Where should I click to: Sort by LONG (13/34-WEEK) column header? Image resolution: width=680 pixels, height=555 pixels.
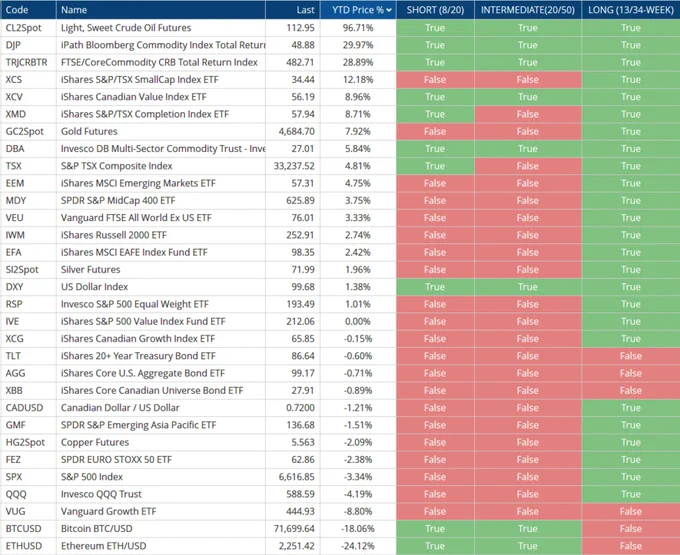631,10
